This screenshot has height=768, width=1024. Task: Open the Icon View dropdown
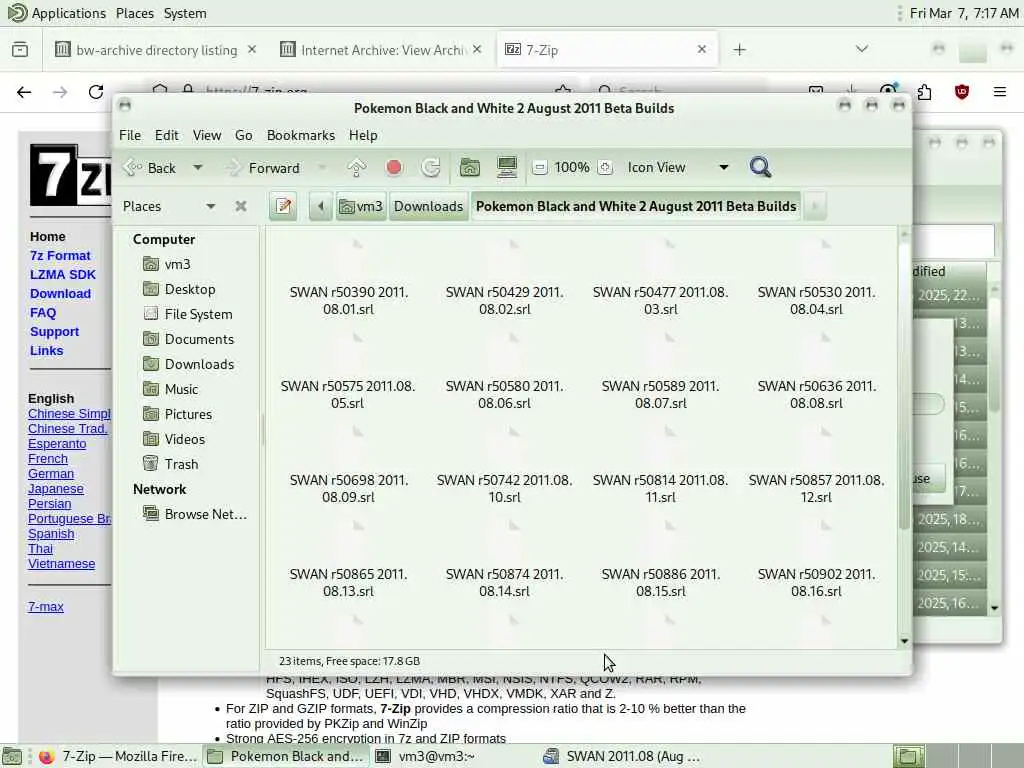(x=677, y=168)
